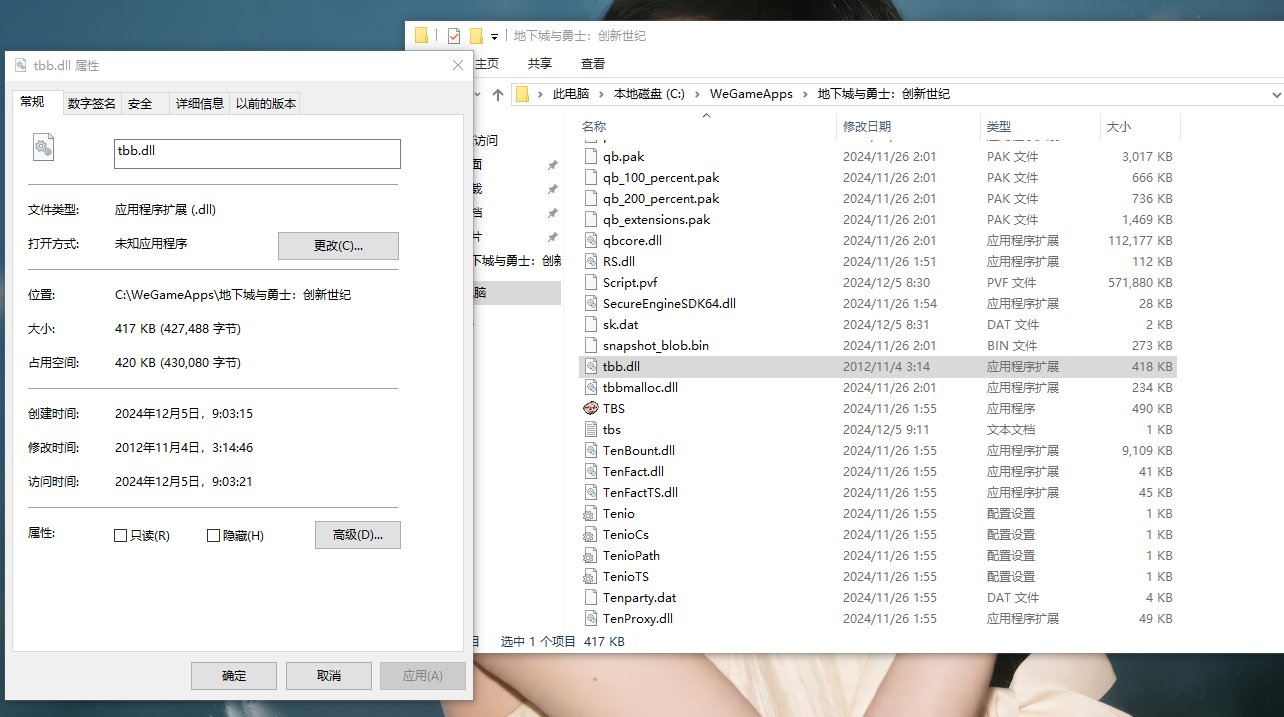Click the up navigation arrow above the file list
The width and height of the screenshot is (1284, 717).
pos(497,93)
